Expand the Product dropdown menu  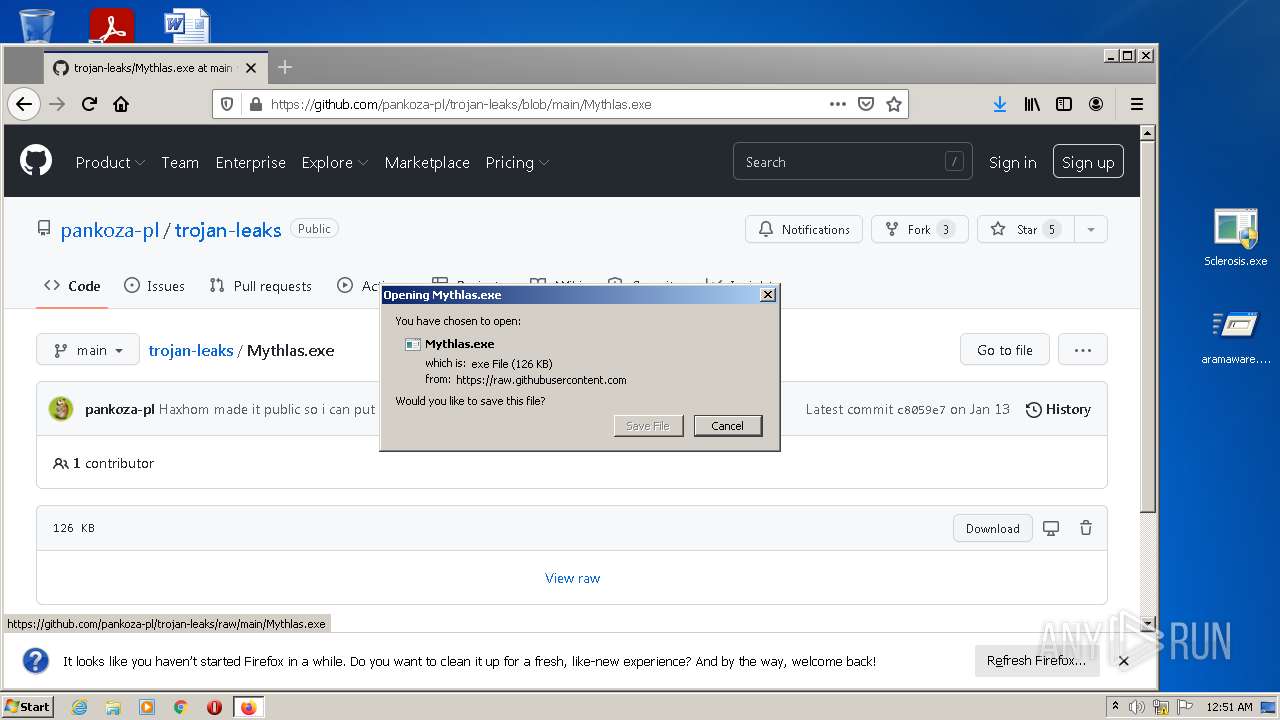[110, 162]
